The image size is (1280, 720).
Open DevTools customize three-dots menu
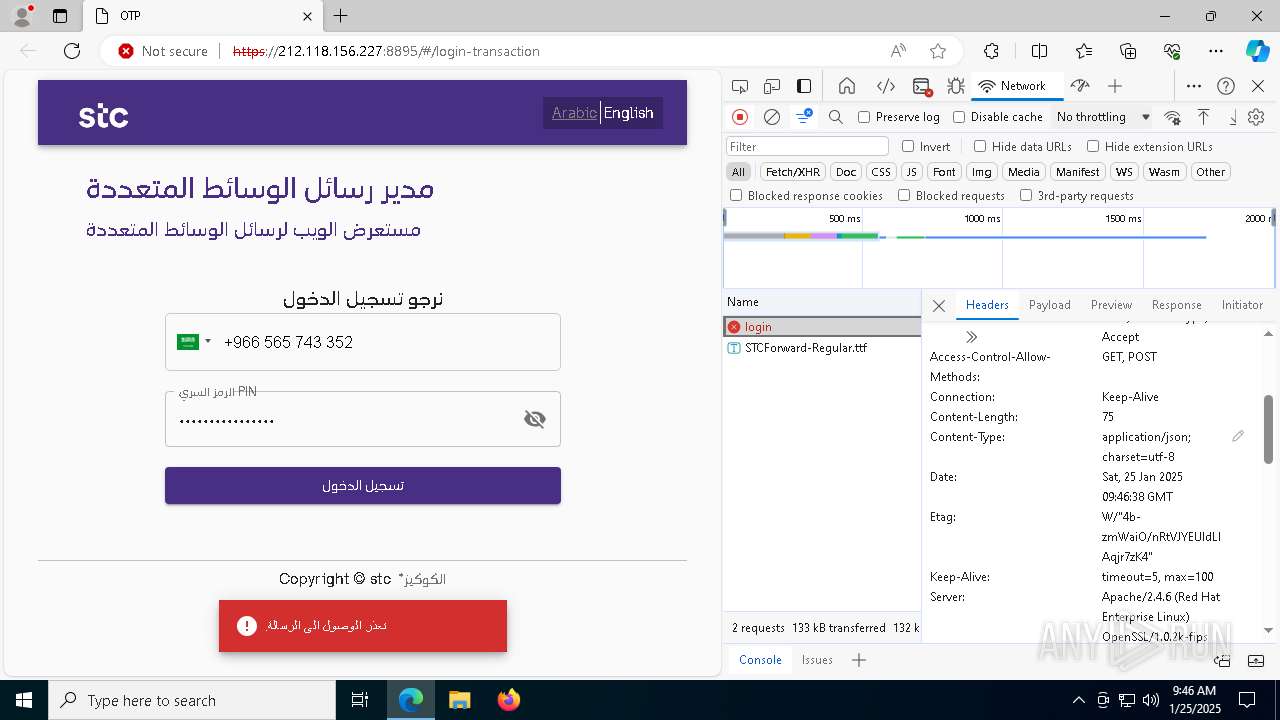pos(1194,86)
